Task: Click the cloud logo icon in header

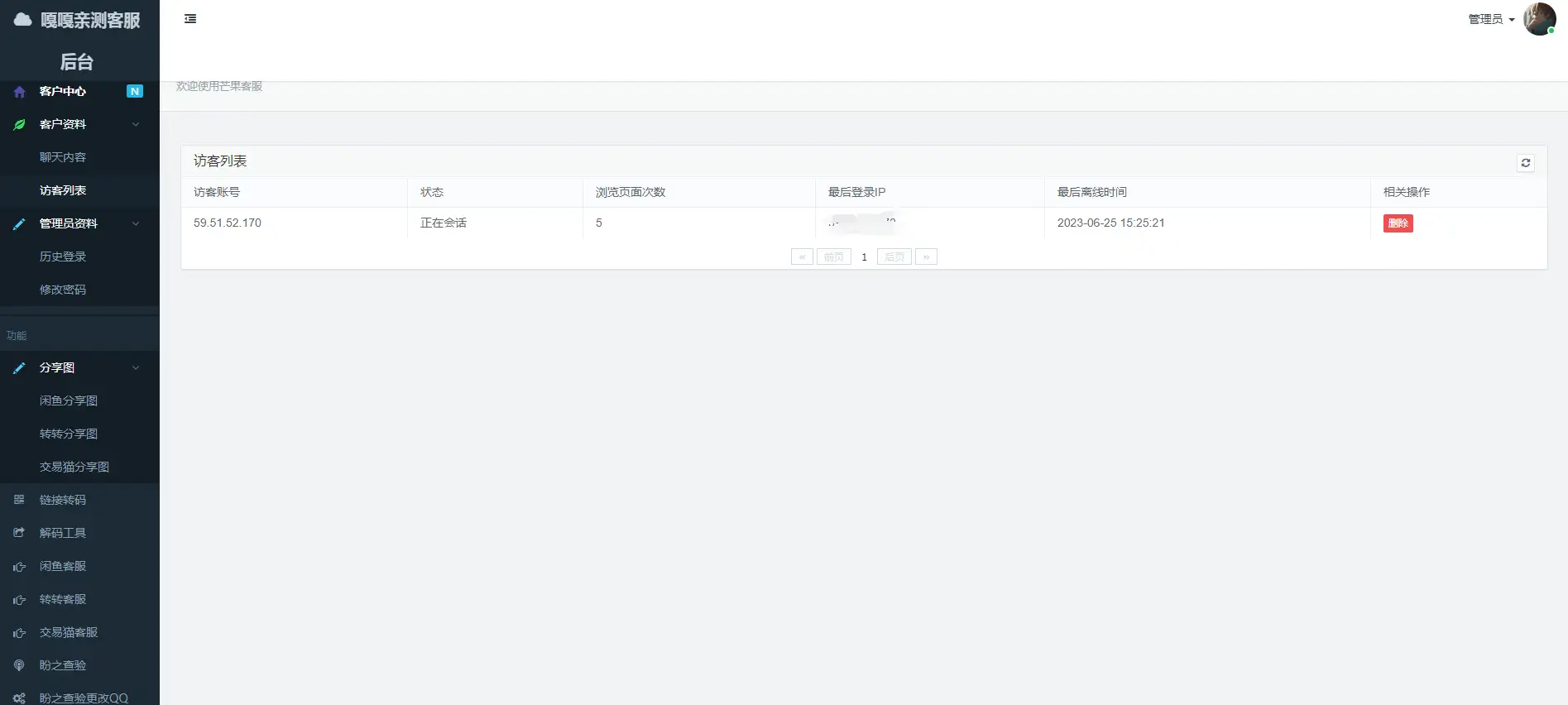Action: [x=22, y=19]
